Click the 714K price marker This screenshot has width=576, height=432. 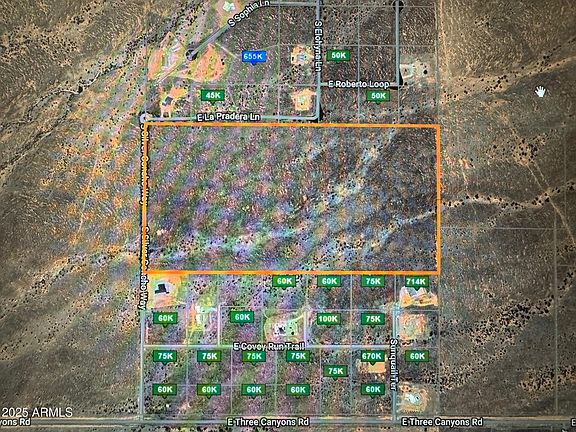pos(417,282)
